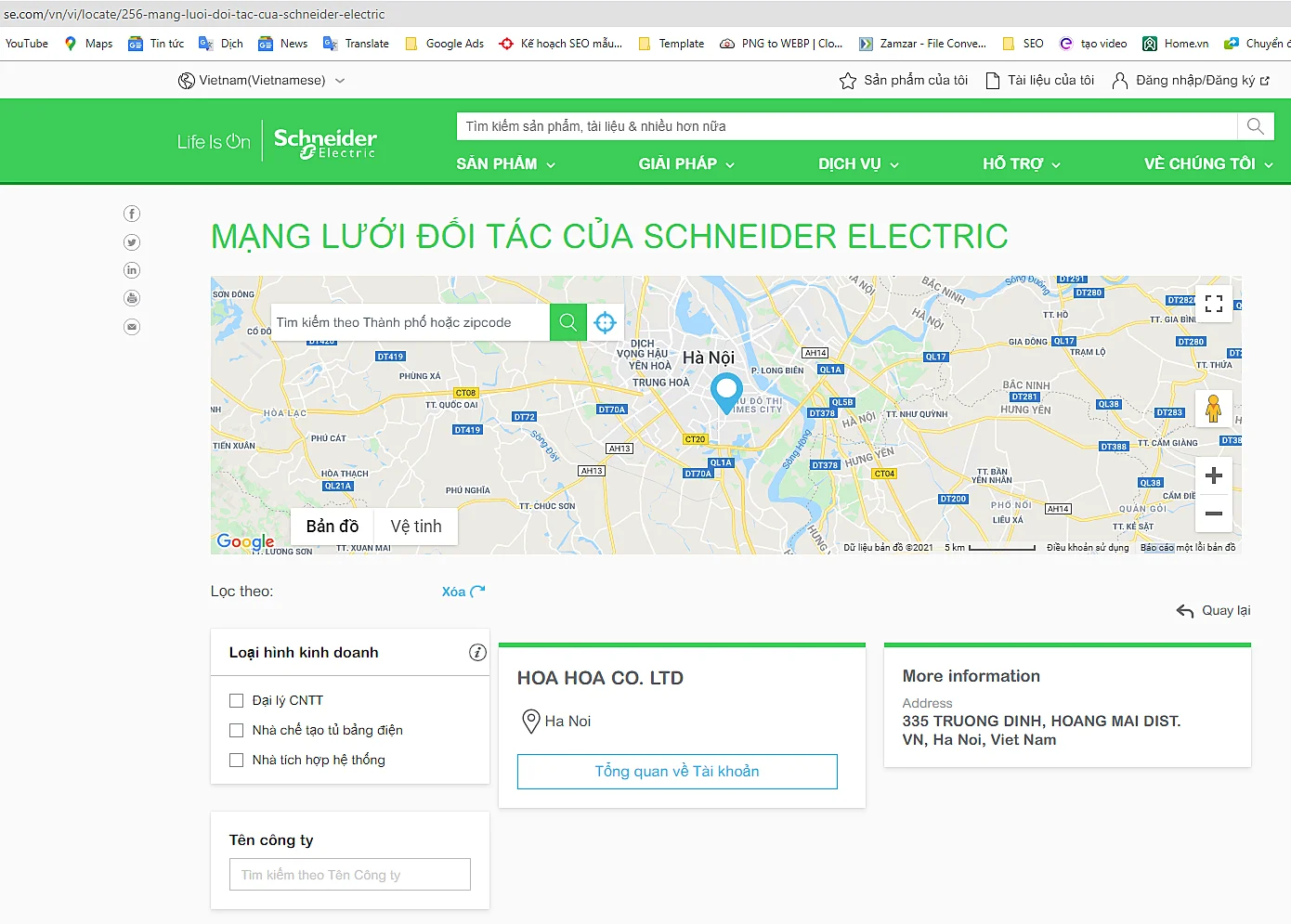The image size is (1291, 924).
Task: Share page via Twitter icon
Action: click(132, 242)
